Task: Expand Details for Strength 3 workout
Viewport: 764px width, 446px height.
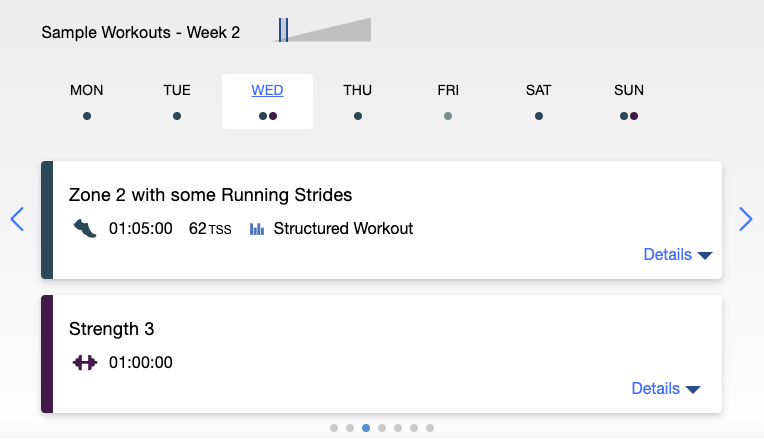Action: pos(665,389)
